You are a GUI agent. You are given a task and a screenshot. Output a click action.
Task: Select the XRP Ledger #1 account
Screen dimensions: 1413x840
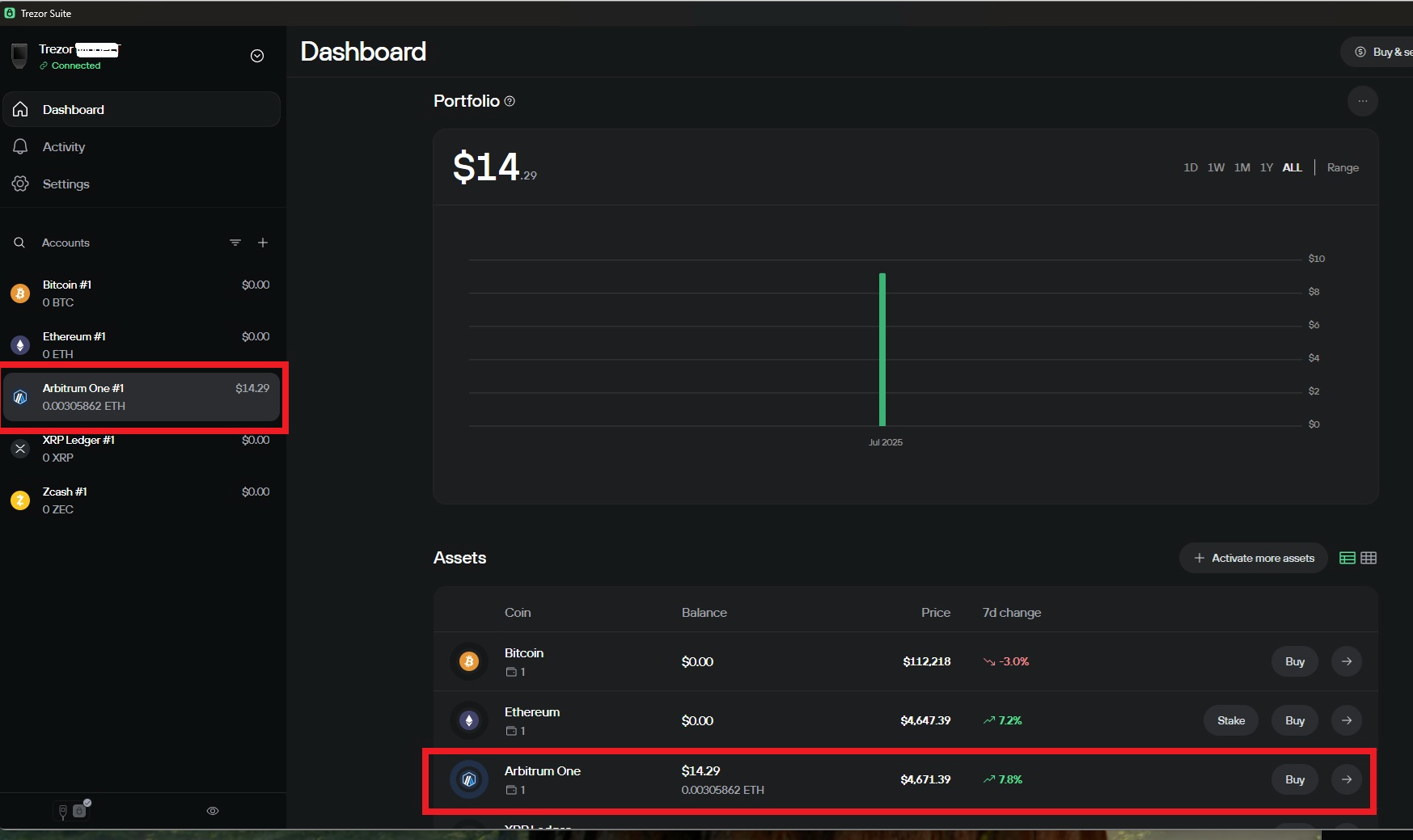pyautogui.click(x=142, y=449)
